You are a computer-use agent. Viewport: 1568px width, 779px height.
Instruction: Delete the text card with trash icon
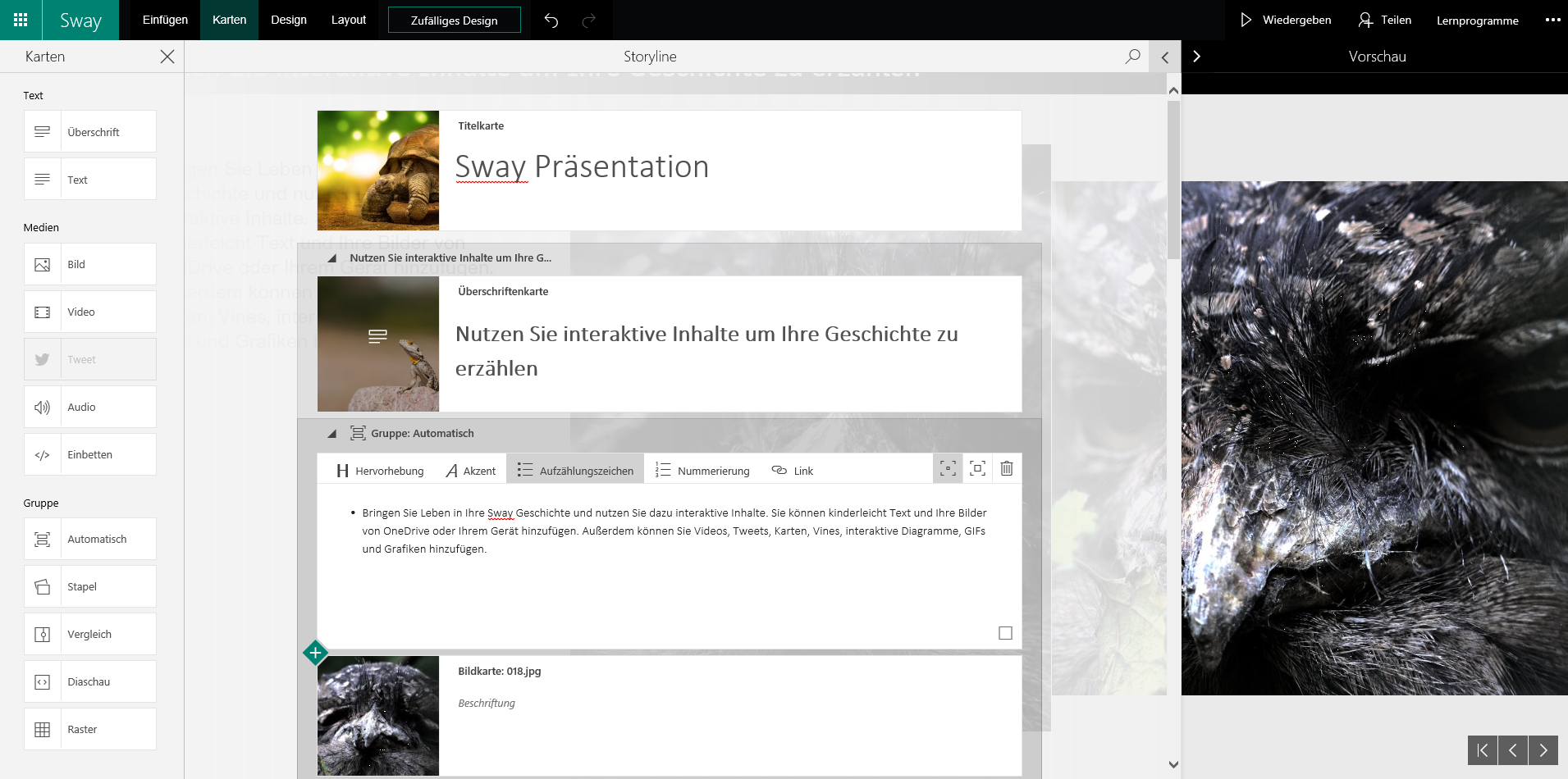(1007, 468)
